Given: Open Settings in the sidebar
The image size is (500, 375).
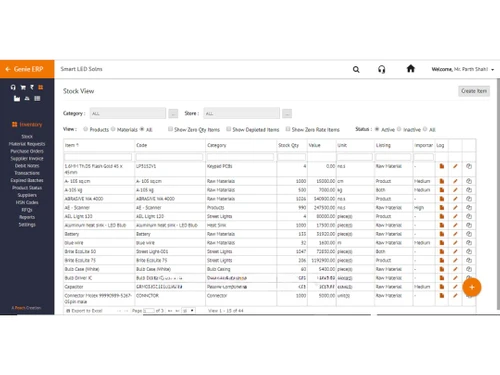Looking at the screenshot, I should [27, 224].
